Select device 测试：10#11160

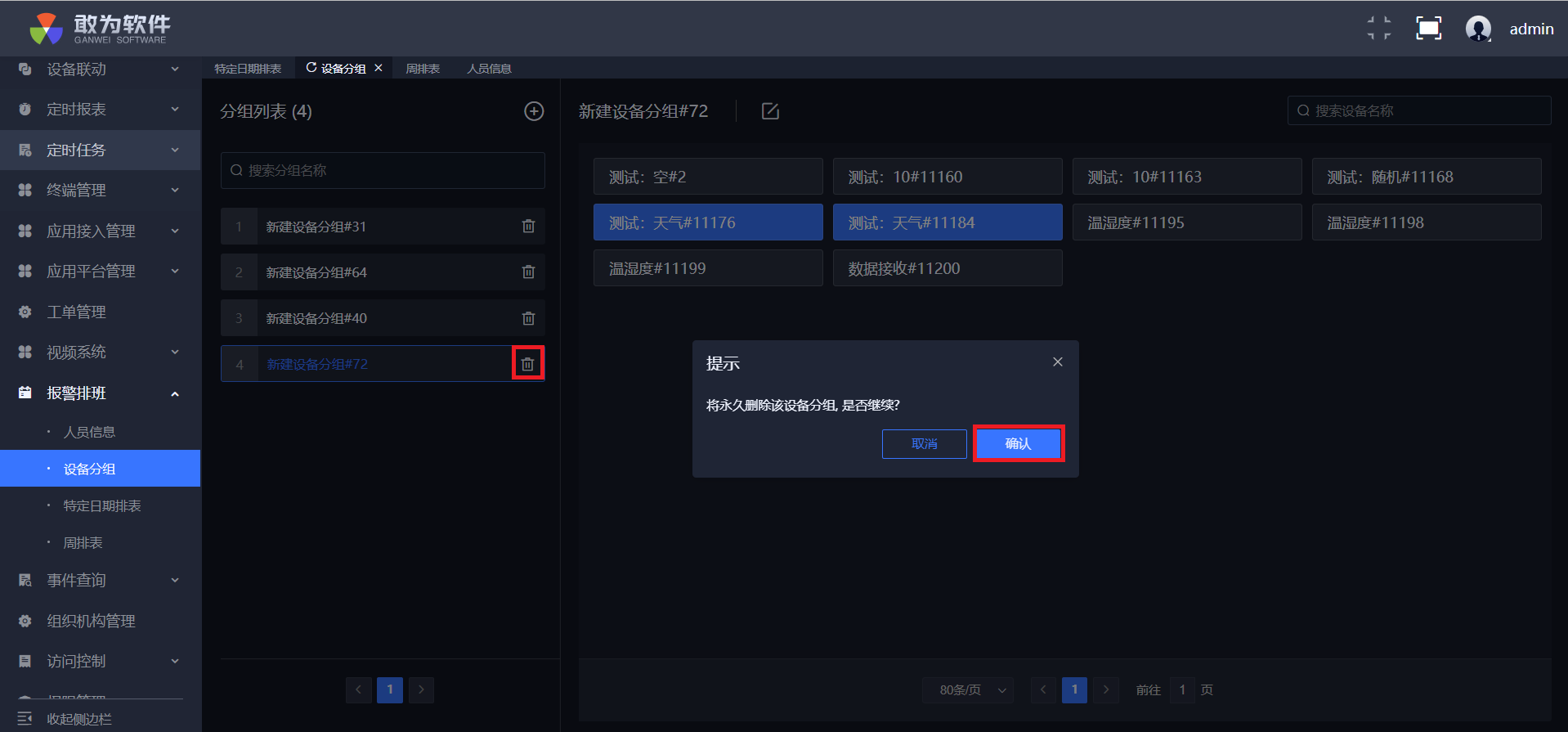pos(948,177)
